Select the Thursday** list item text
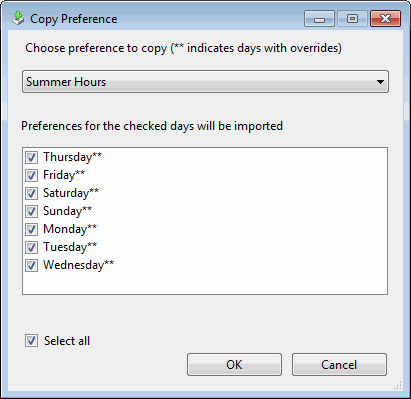 pos(72,157)
